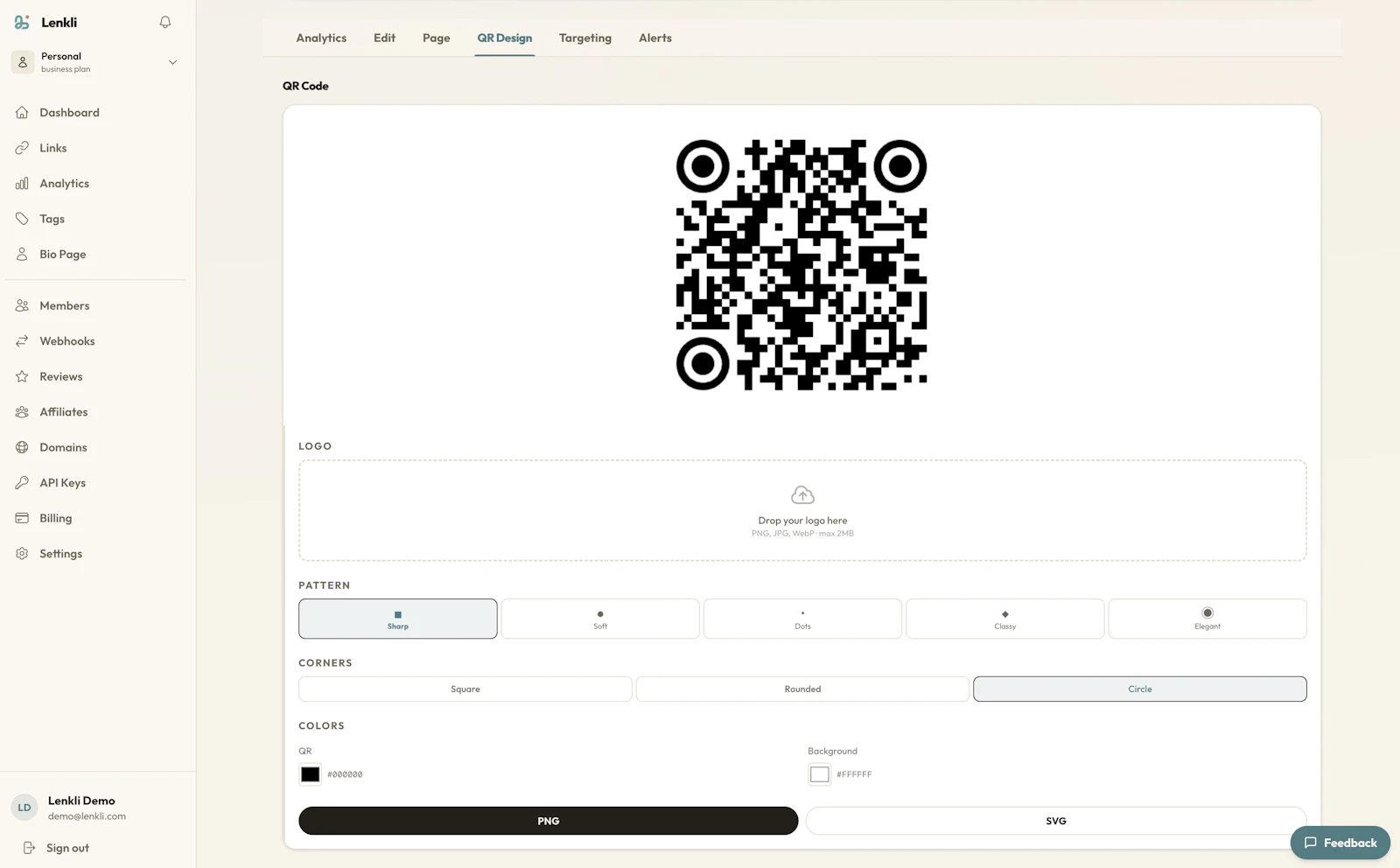Click the QR code preview image

coord(801,265)
